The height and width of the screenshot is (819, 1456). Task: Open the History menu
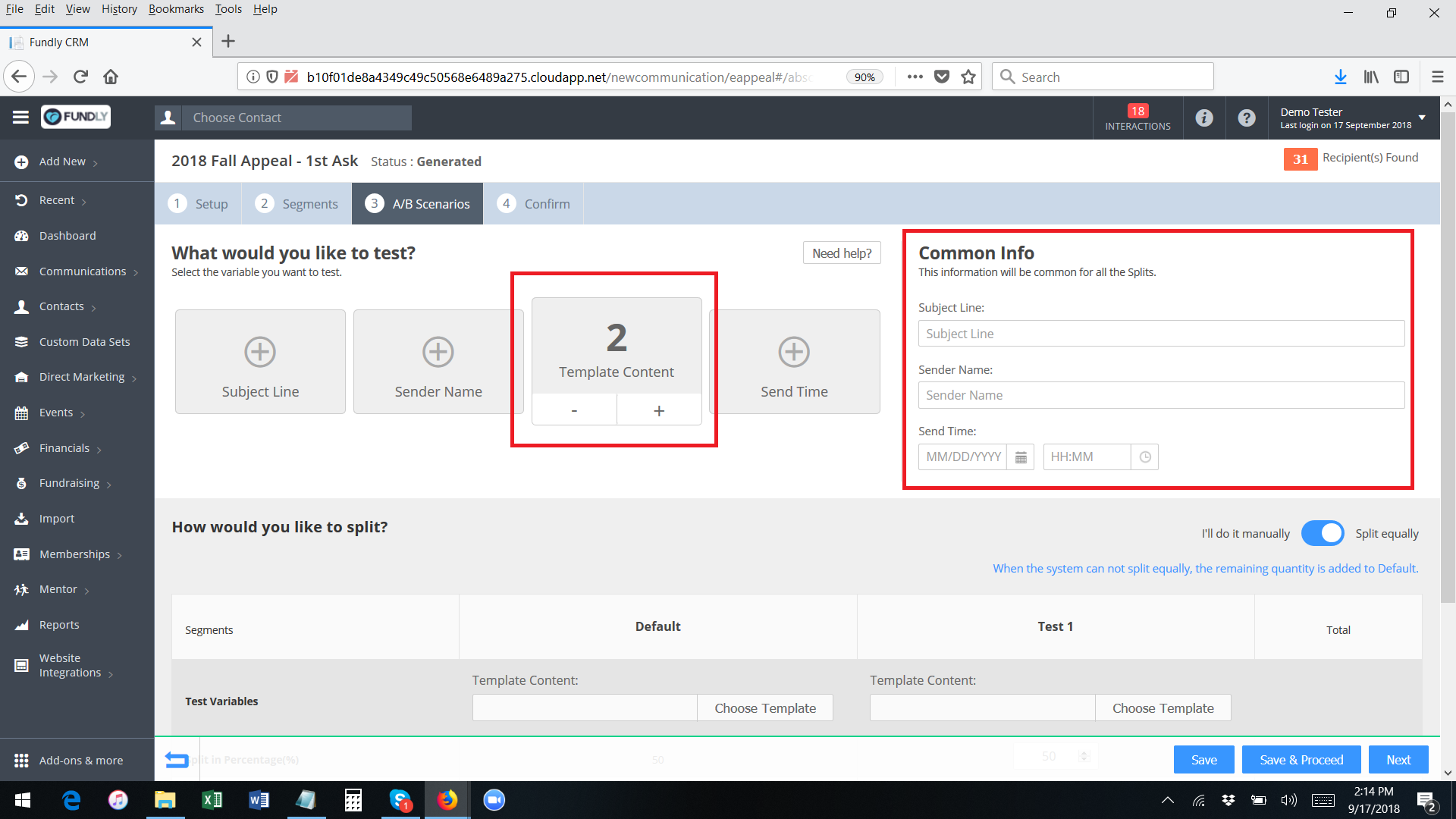tap(119, 9)
